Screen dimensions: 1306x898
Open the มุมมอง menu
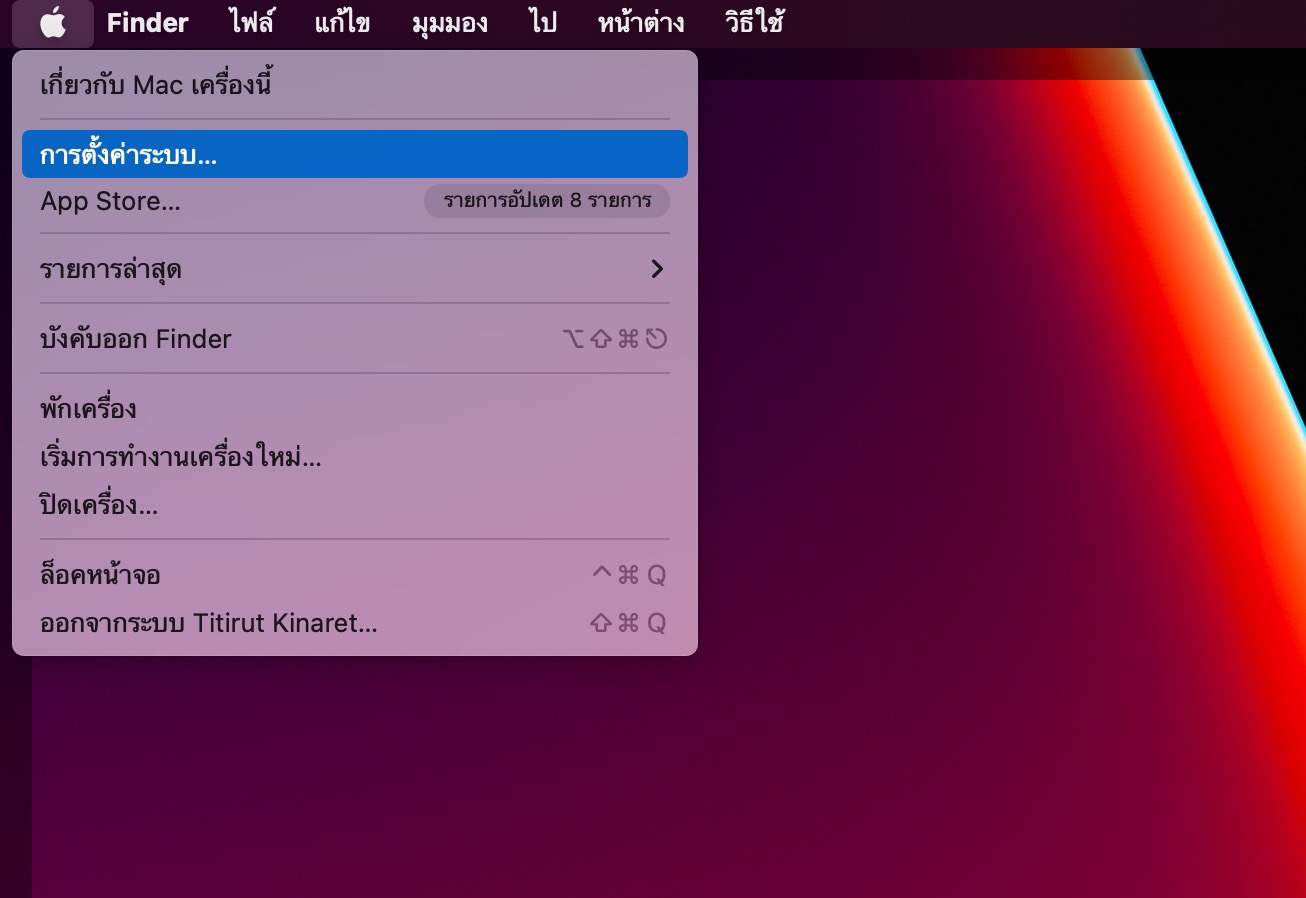tap(450, 23)
